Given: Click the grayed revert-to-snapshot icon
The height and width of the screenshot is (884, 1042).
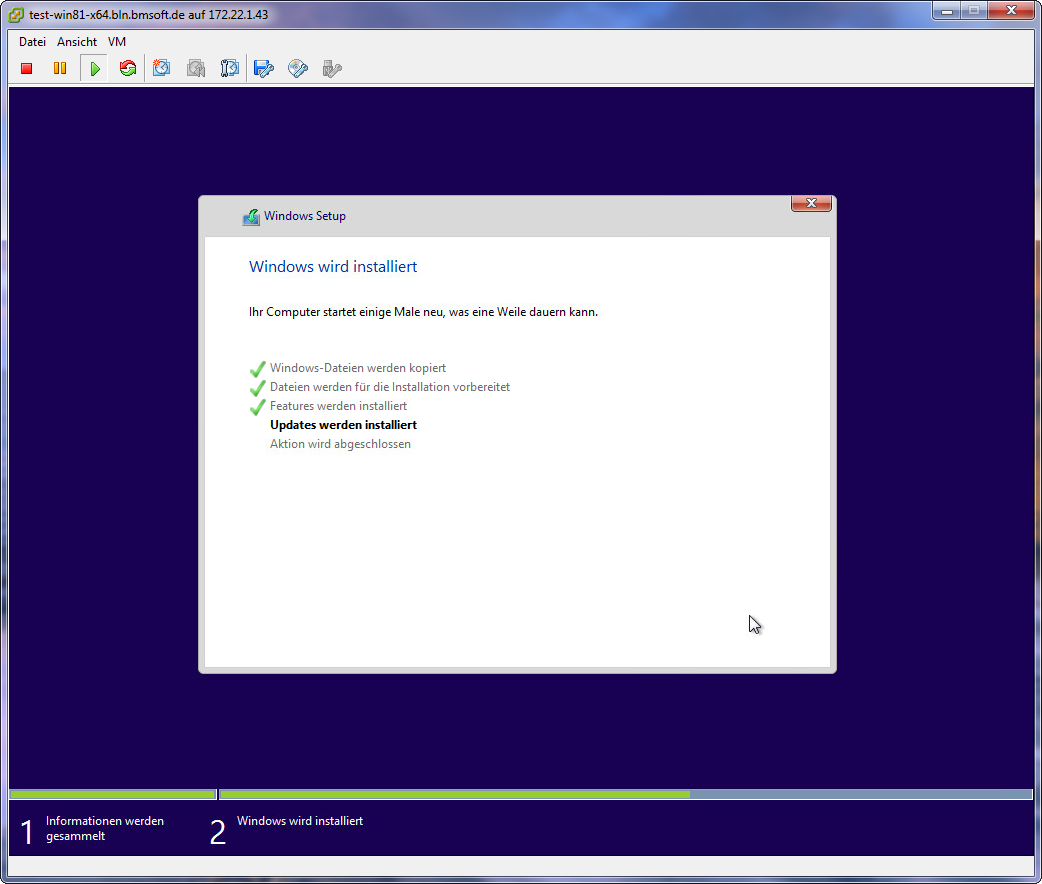Looking at the screenshot, I should coord(195,68).
